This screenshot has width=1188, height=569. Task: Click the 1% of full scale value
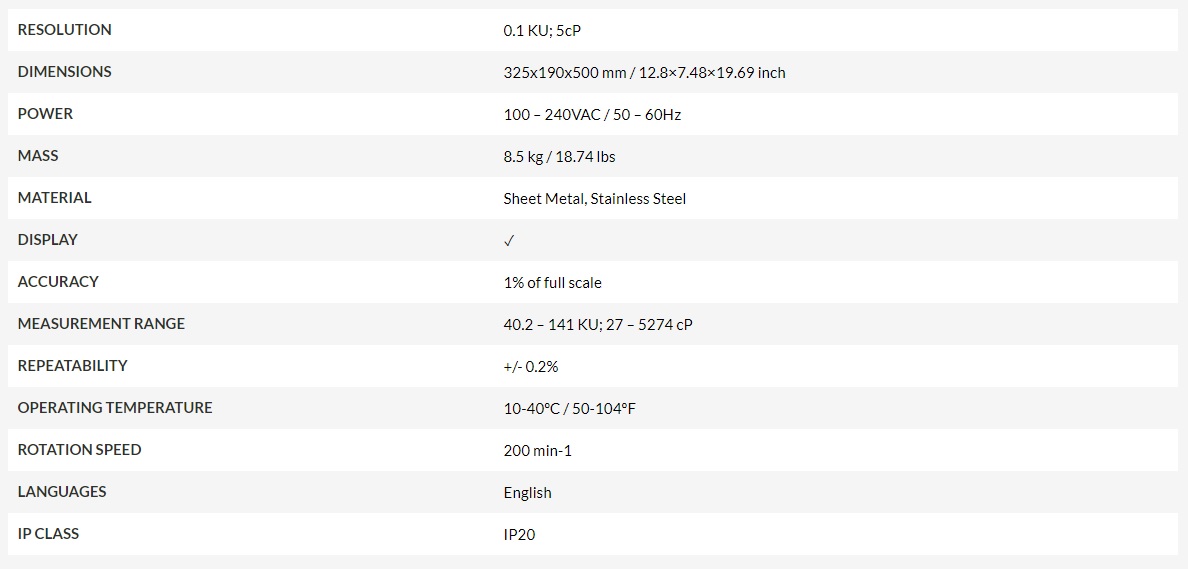(552, 283)
